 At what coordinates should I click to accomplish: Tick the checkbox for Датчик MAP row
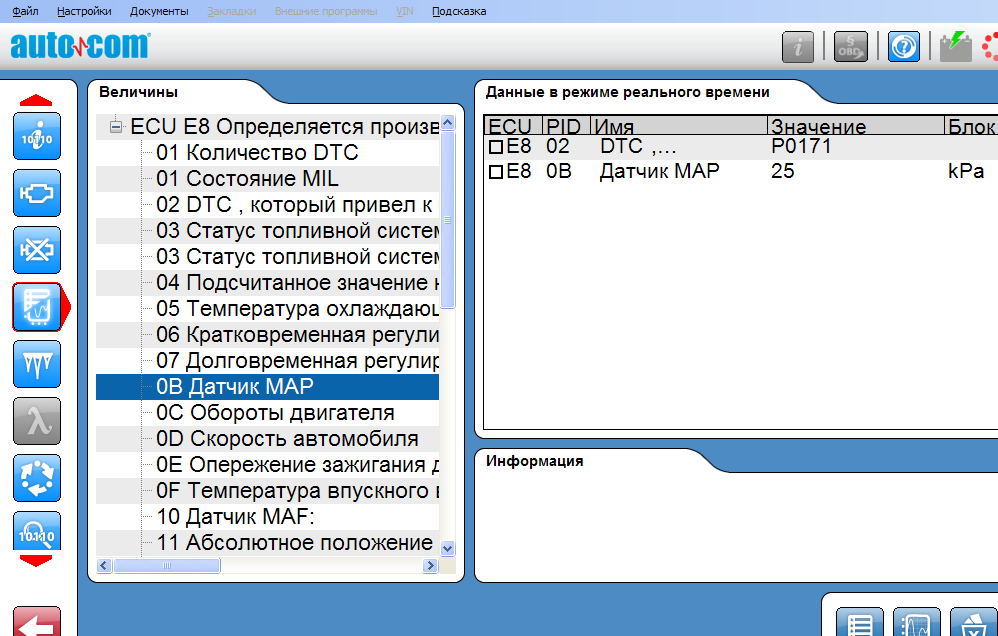(x=495, y=172)
